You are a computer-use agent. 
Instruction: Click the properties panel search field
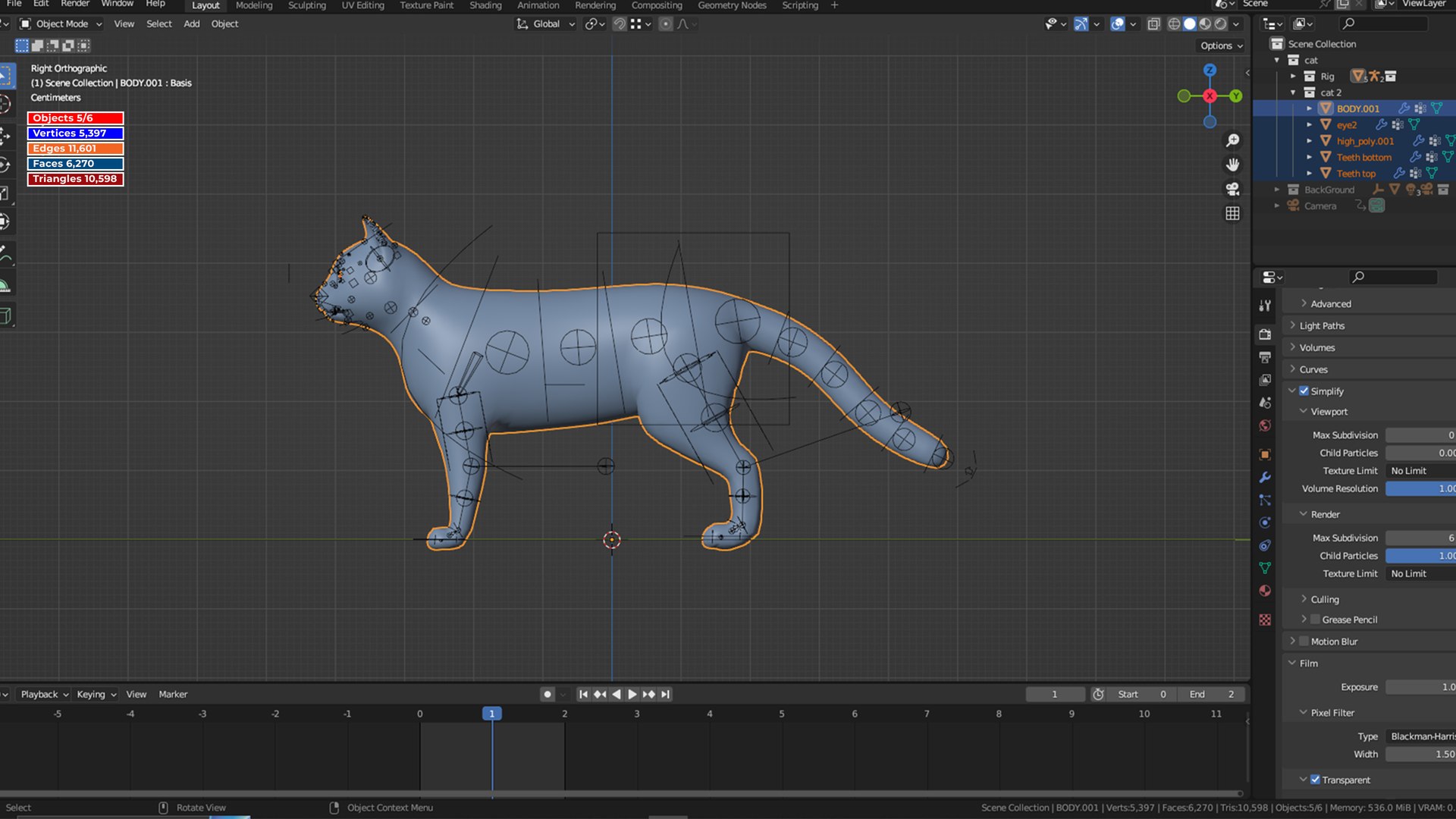(1394, 278)
